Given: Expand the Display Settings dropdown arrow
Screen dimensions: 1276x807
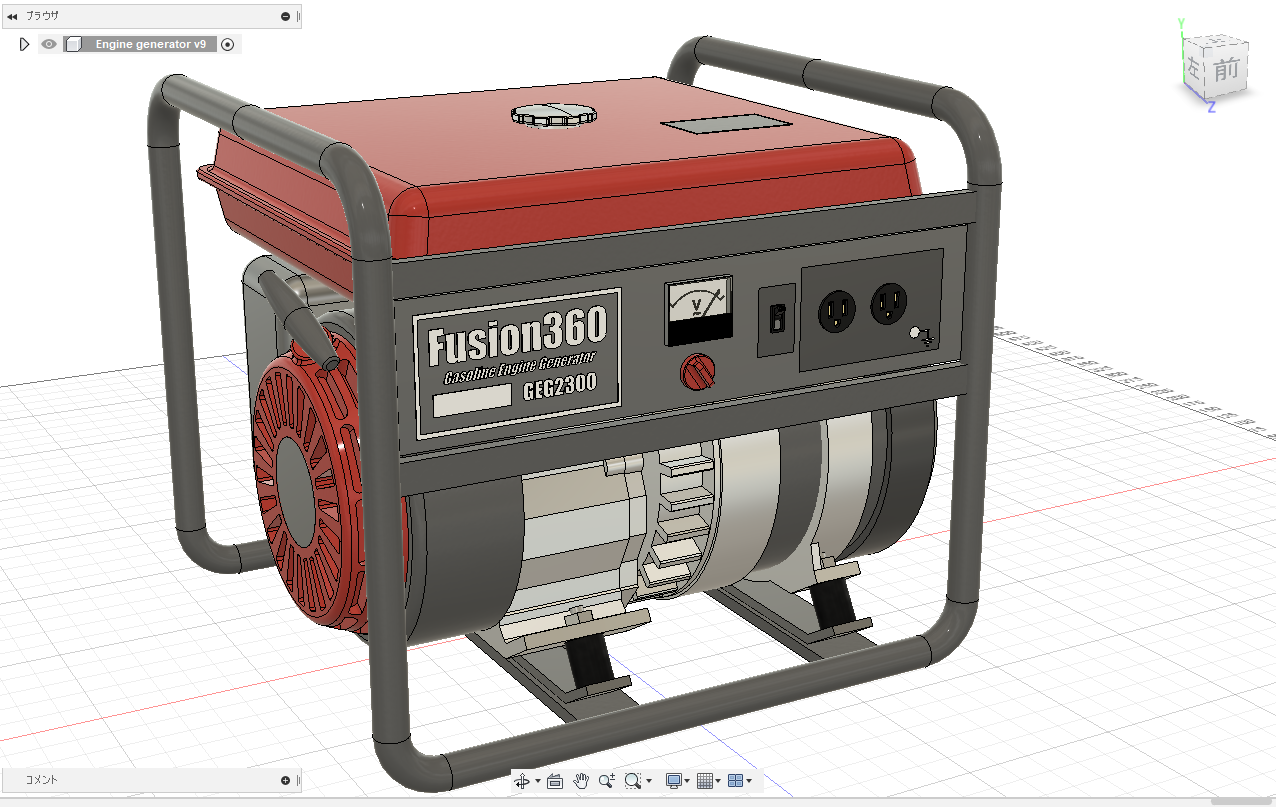Looking at the screenshot, I should point(688,782).
